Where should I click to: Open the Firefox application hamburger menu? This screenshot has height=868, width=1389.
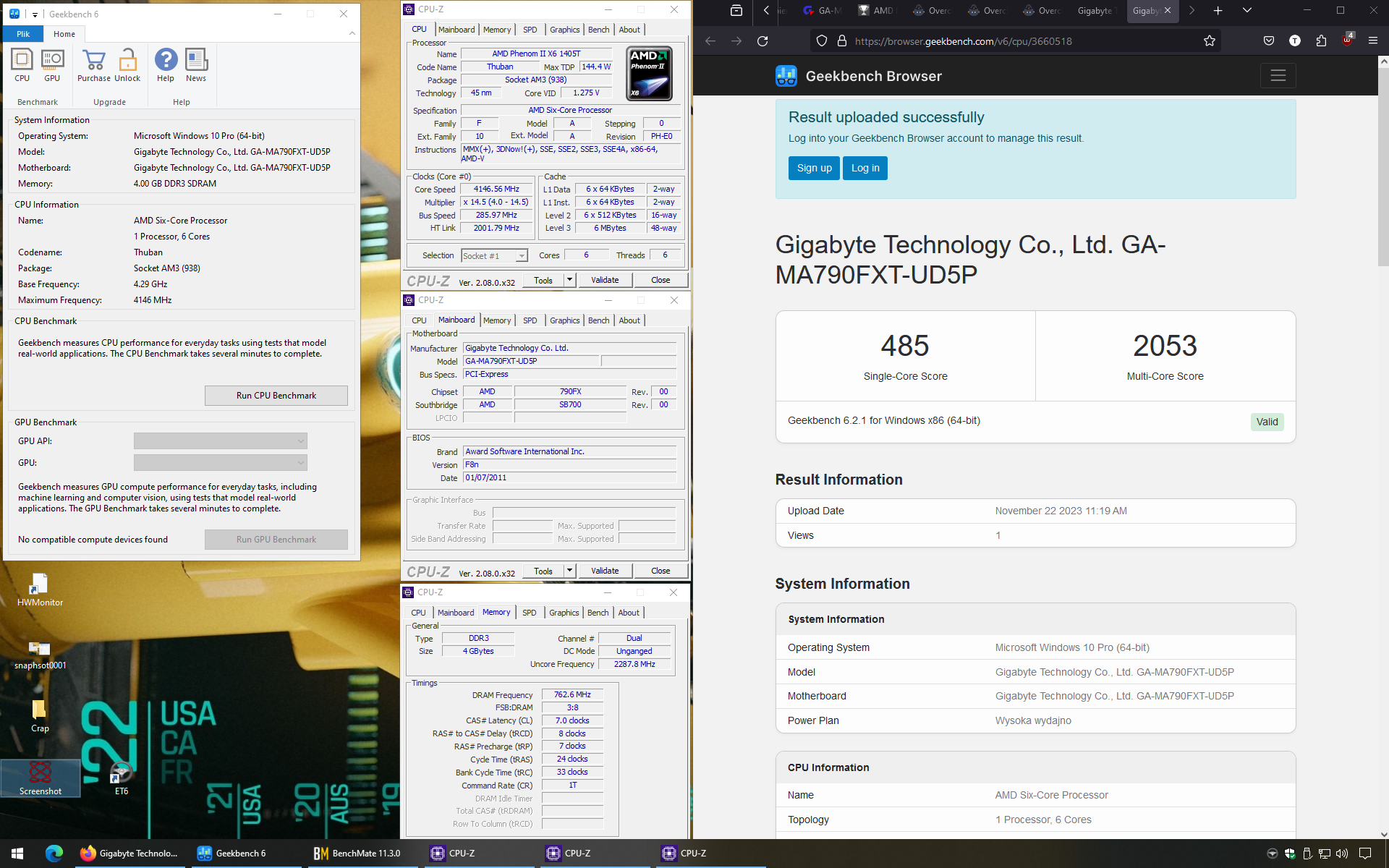click(x=1373, y=41)
